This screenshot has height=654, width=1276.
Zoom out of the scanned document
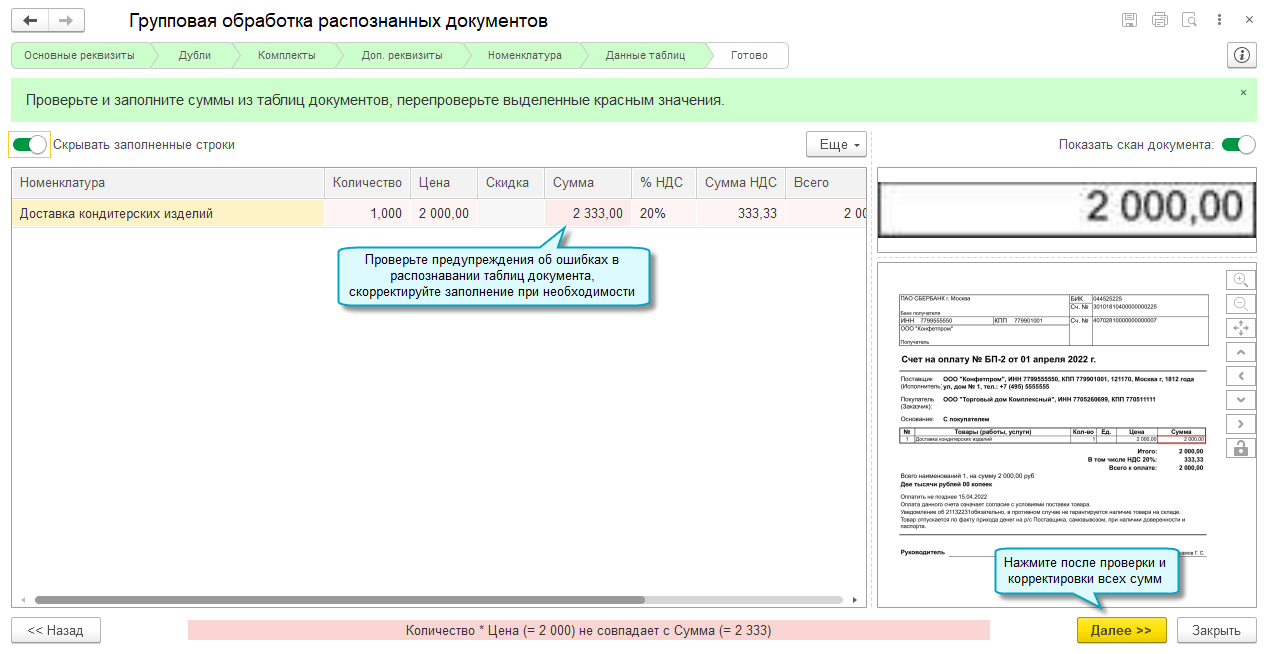coord(1241,304)
